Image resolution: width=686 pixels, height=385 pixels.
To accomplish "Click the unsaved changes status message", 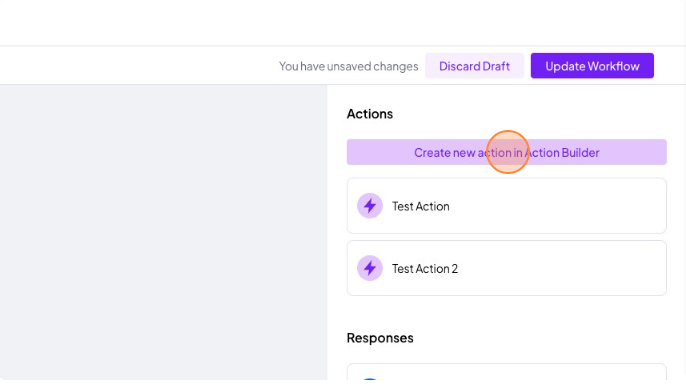I will tap(349, 66).
